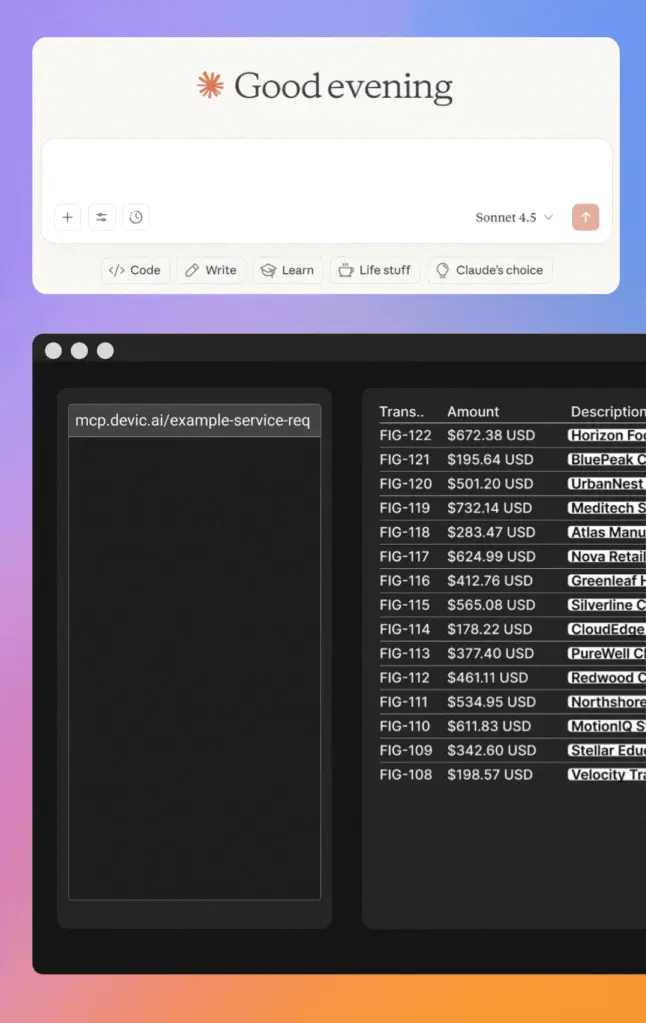Select the FIG-108 transaction row
The height and width of the screenshot is (1023, 646).
tap(405, 775)
